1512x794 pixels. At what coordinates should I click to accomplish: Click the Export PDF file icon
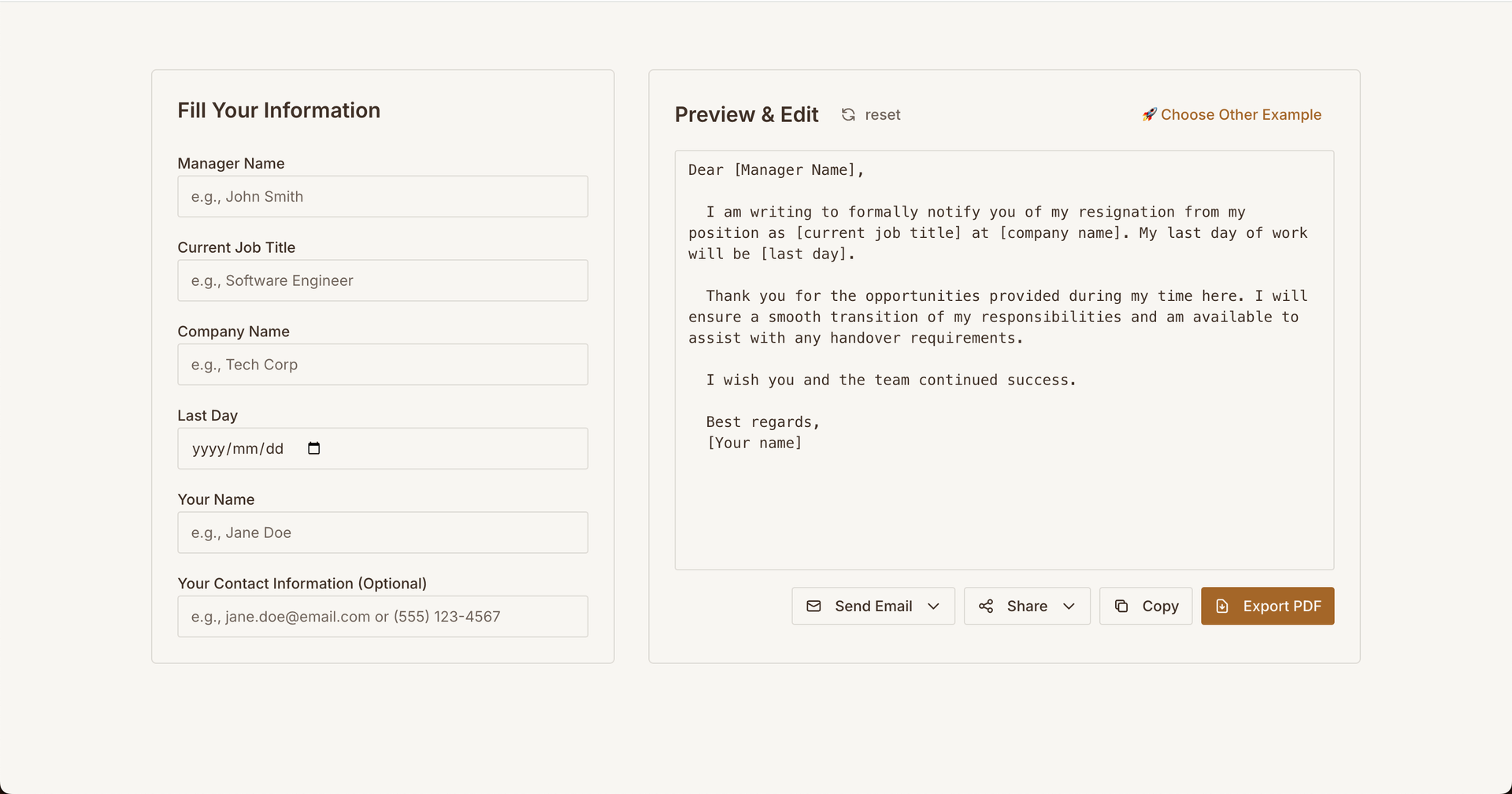[x=1221, y=606]
